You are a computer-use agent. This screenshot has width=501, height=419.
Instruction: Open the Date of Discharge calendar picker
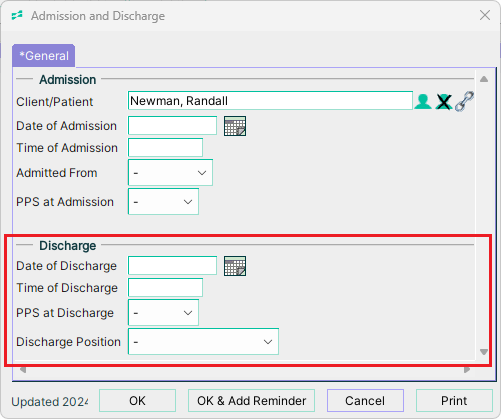point(235,266)
